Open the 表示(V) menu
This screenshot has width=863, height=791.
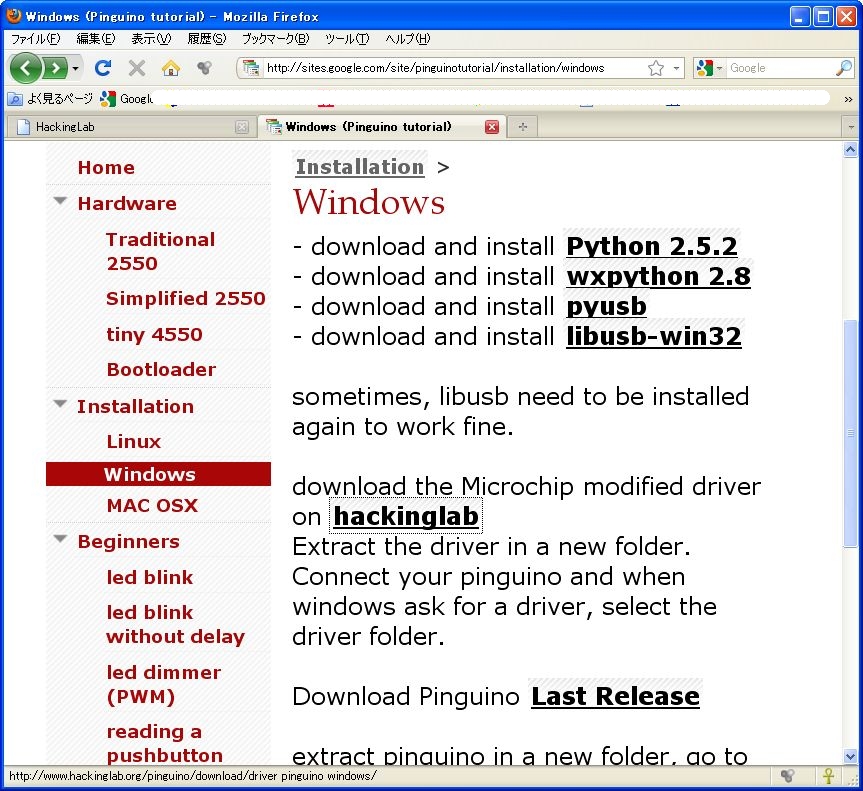pyautogui.click(x=151, y=39)
